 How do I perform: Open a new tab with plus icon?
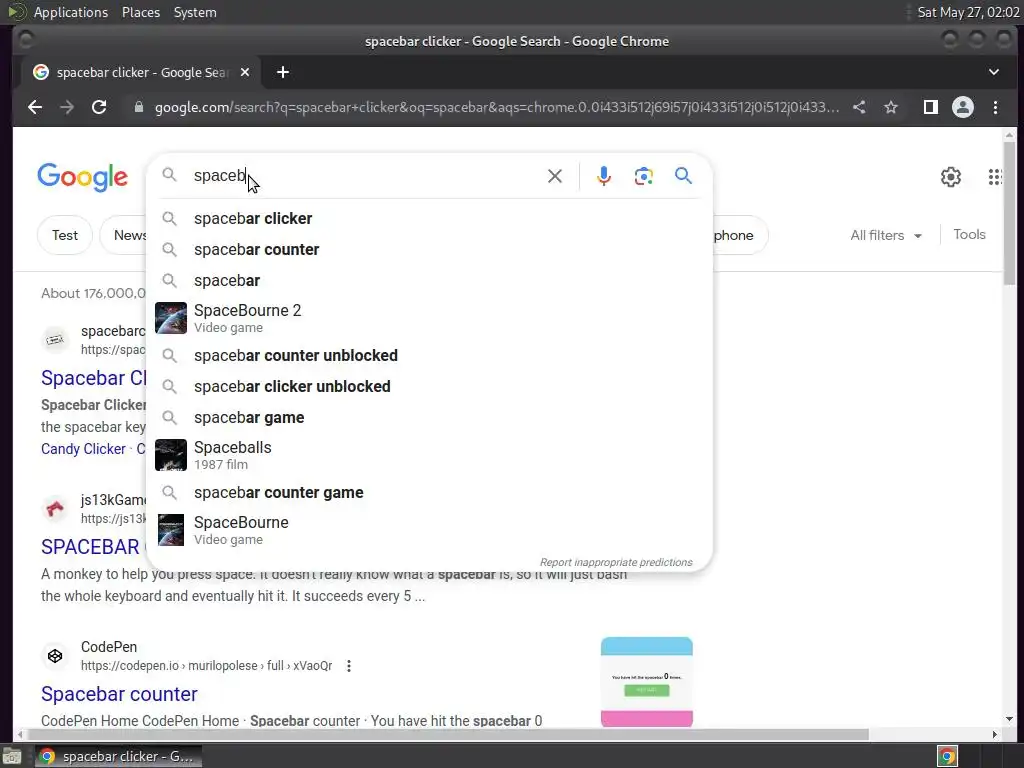coord(283,72)
